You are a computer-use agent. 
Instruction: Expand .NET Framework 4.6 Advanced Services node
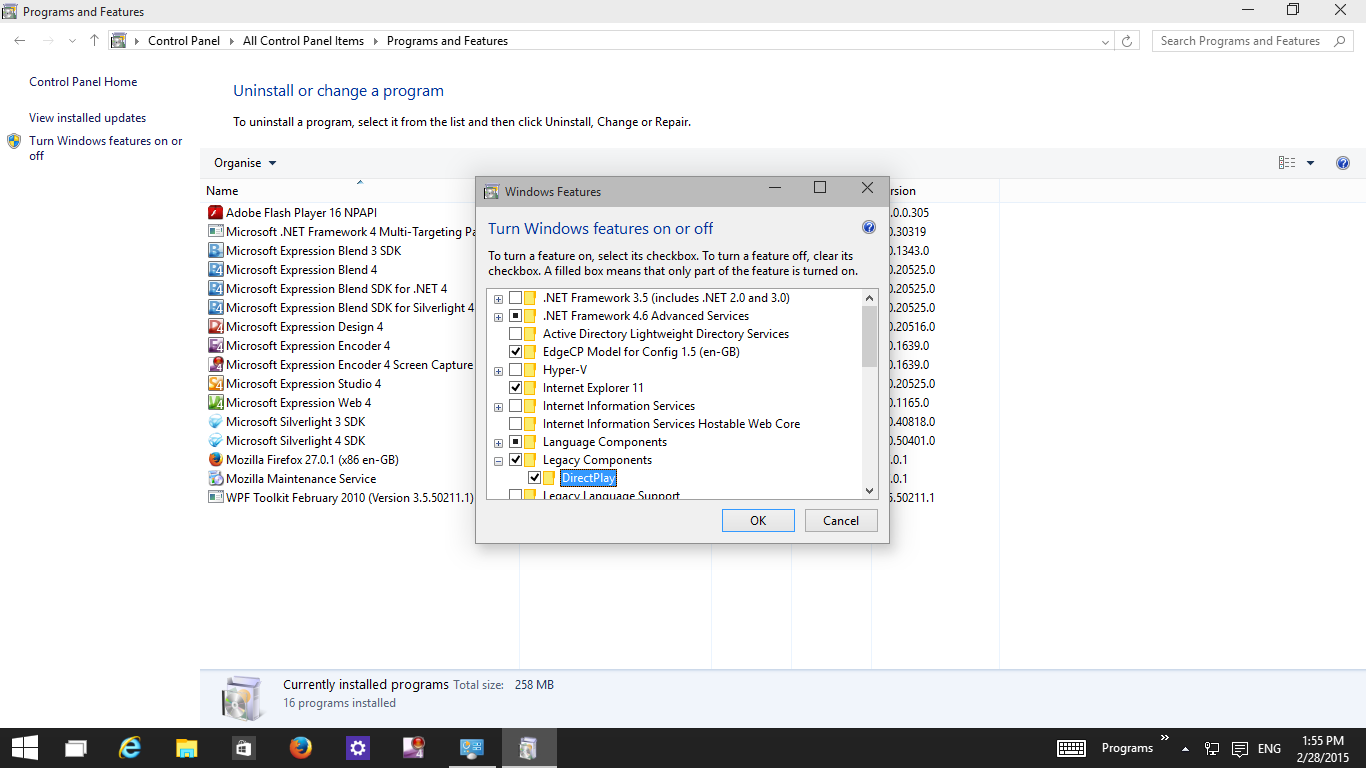coord(498,317)
